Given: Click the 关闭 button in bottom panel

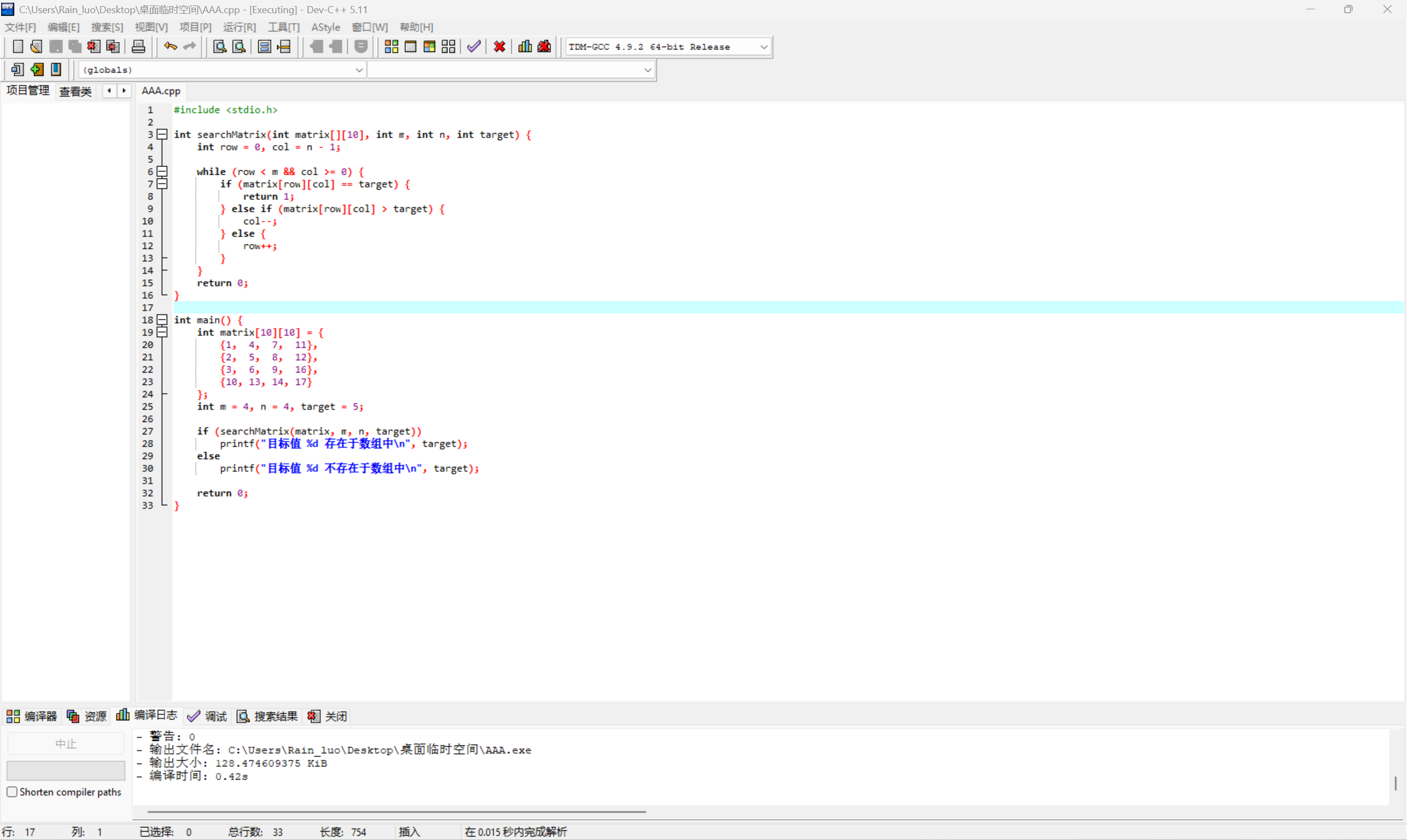Looking at the screenshot, I should [328, 716].
